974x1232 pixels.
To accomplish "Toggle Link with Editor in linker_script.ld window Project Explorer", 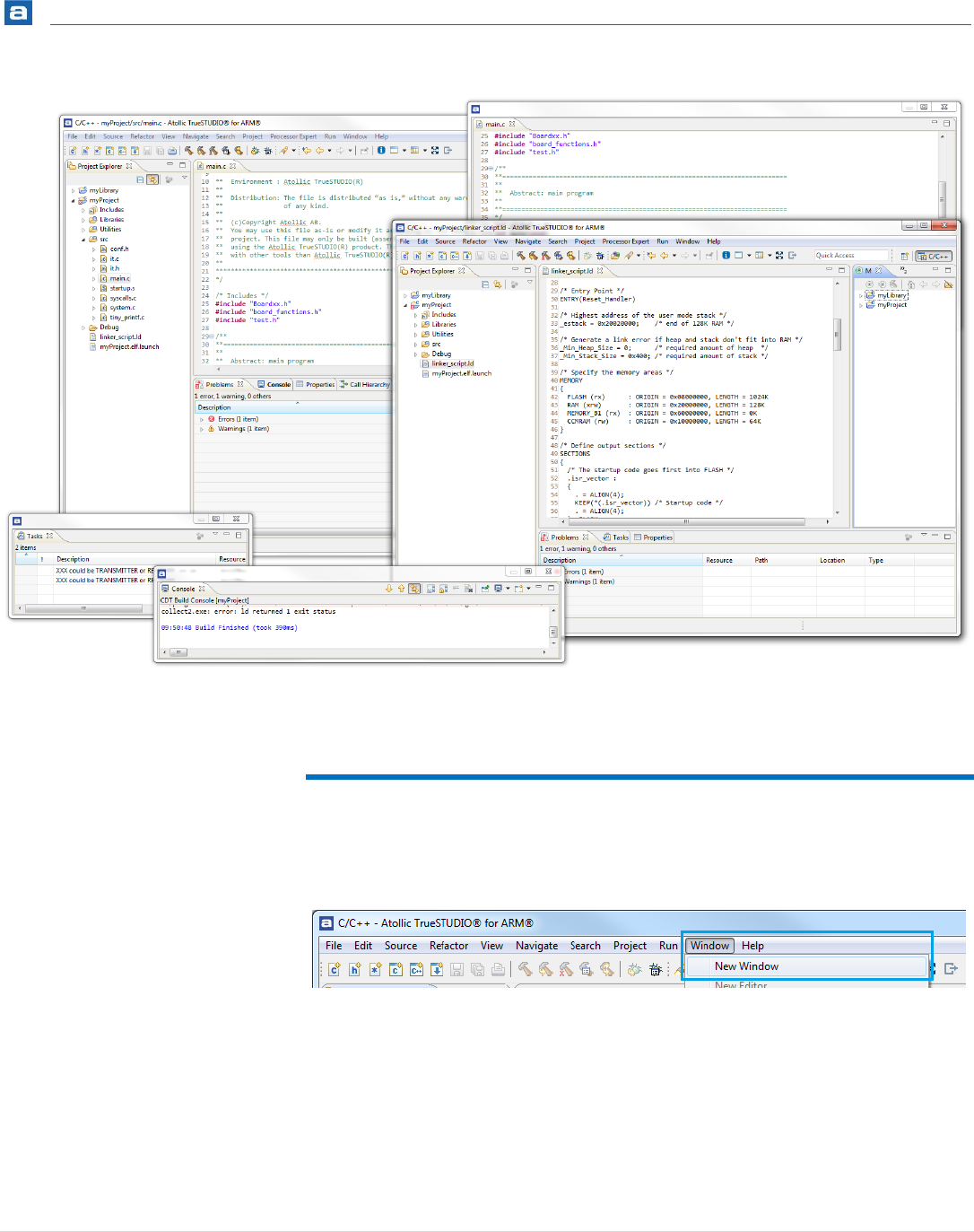I will pyautogui.click(x=497, y=284).
